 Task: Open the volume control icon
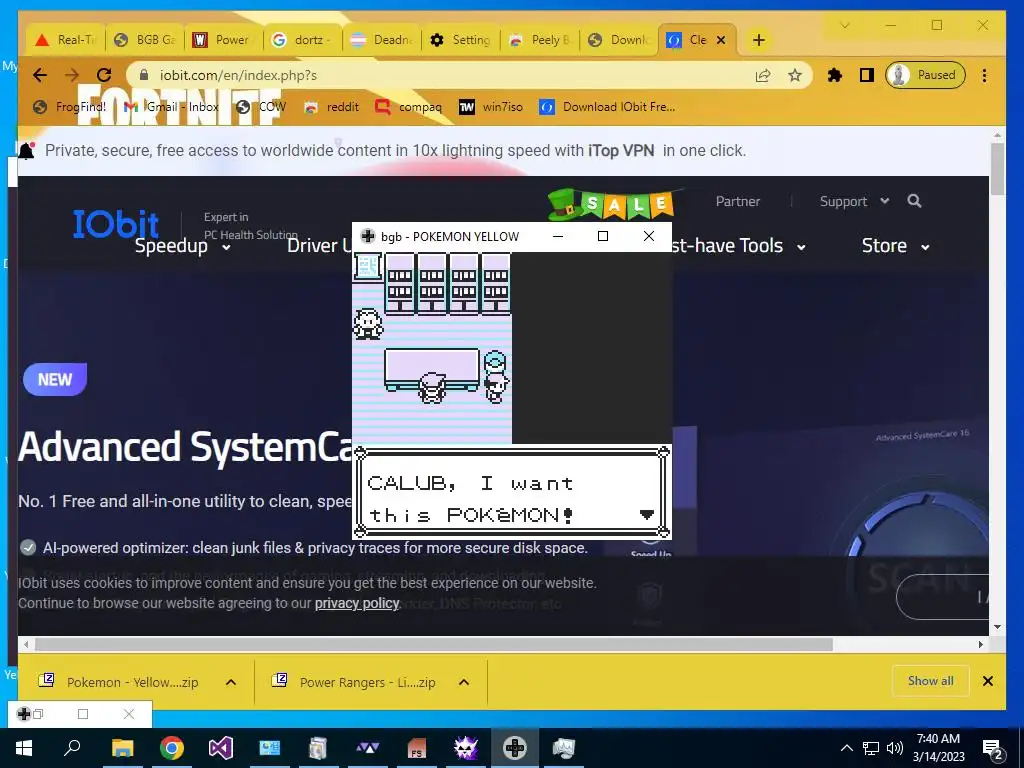[x=895, y=748]
